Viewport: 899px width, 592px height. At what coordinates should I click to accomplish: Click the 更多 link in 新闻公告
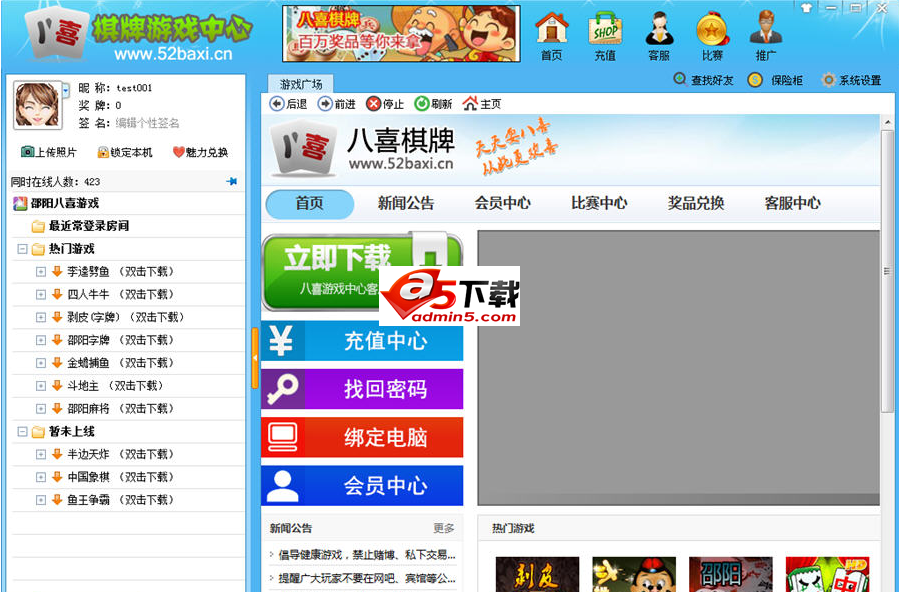[444, 528]
